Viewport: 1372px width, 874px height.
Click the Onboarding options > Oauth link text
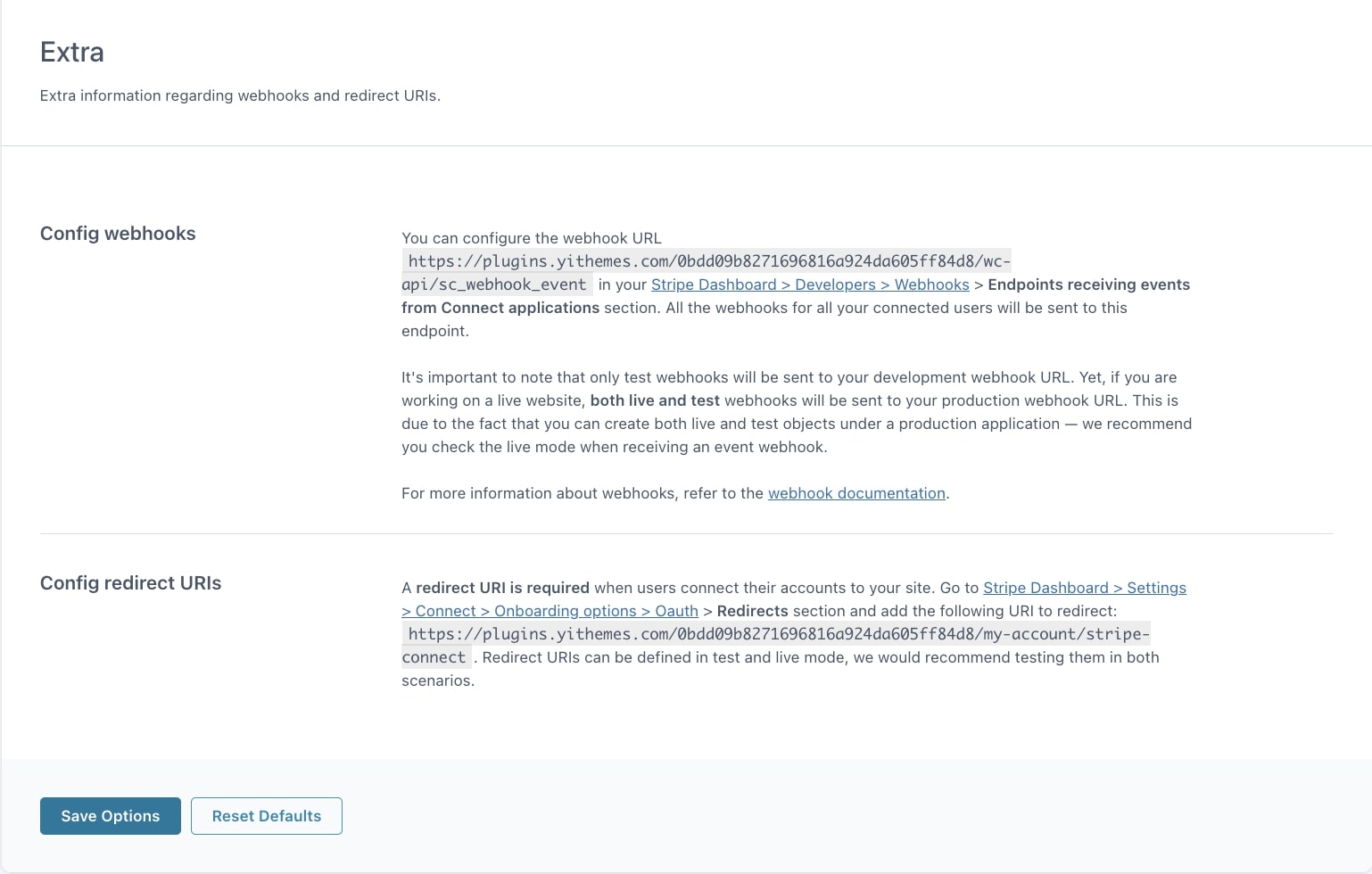coord(595,611)
